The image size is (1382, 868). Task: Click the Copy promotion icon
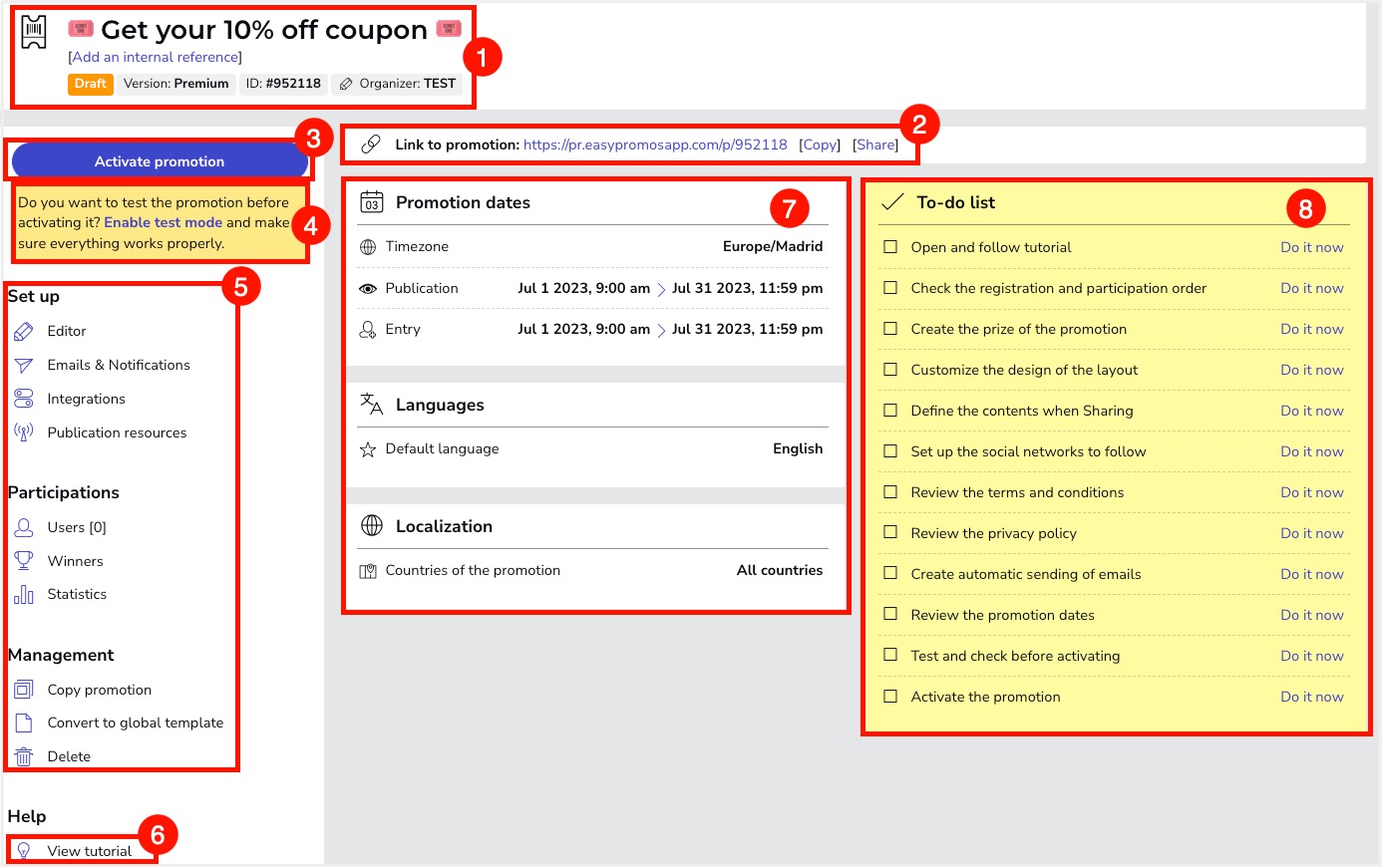click(24, 690)
